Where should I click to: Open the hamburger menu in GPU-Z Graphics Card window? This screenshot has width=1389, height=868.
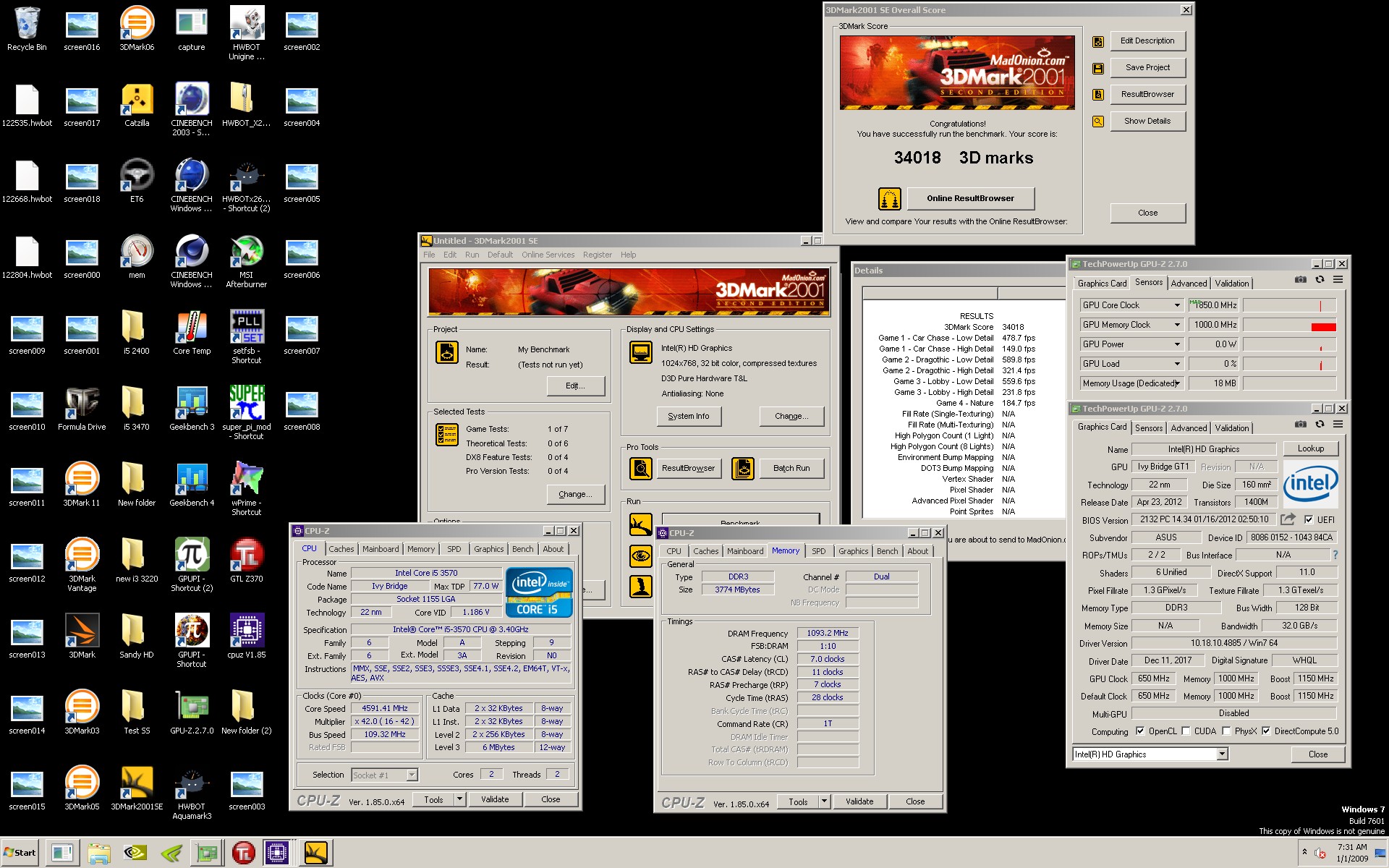point(1338,425)
